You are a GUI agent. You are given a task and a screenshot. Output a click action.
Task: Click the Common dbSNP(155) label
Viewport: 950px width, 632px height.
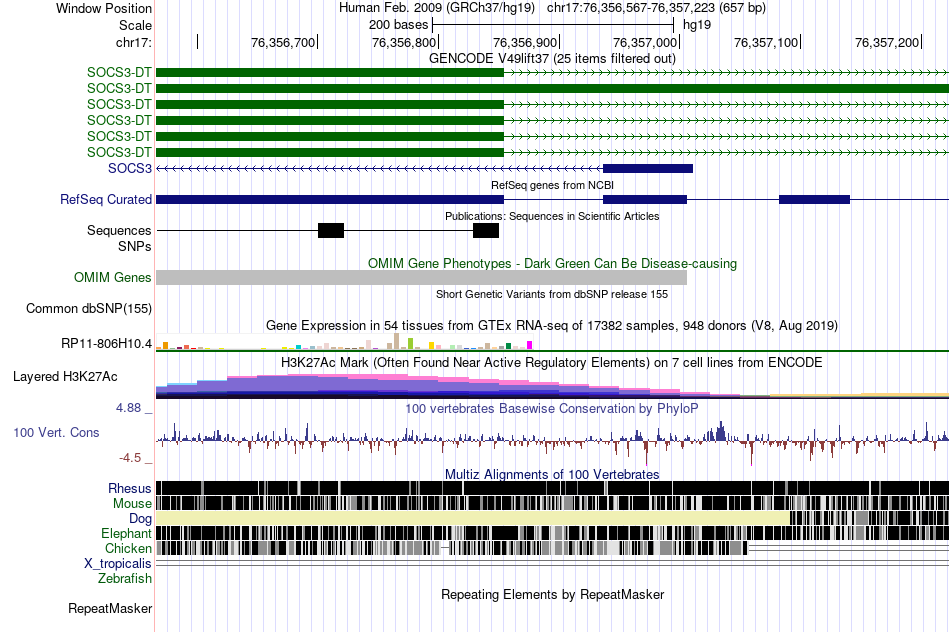tap(89, 308)
